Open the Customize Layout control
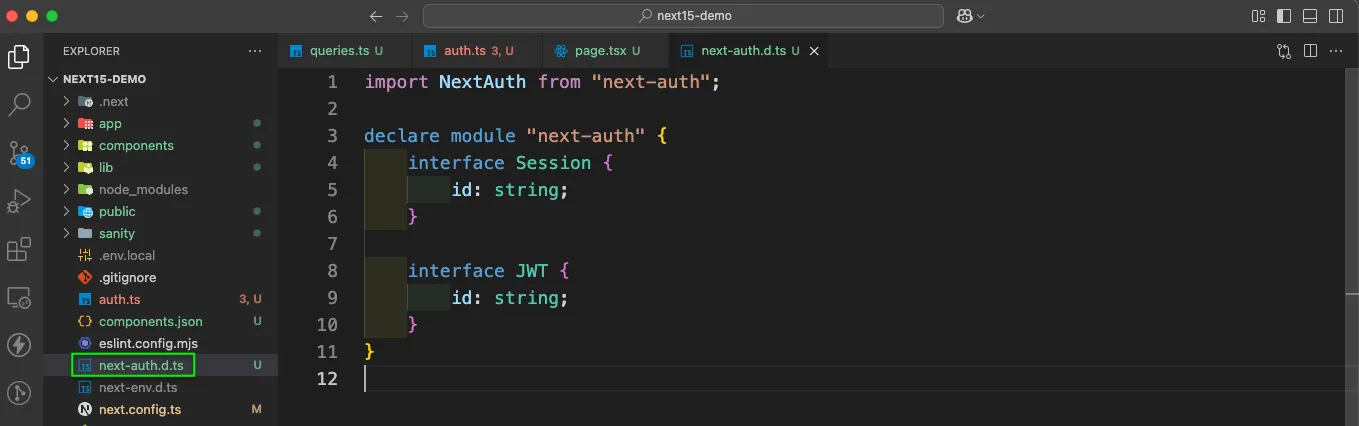The width and height of the screenshot is (1359, 426). pos(1258,16)
